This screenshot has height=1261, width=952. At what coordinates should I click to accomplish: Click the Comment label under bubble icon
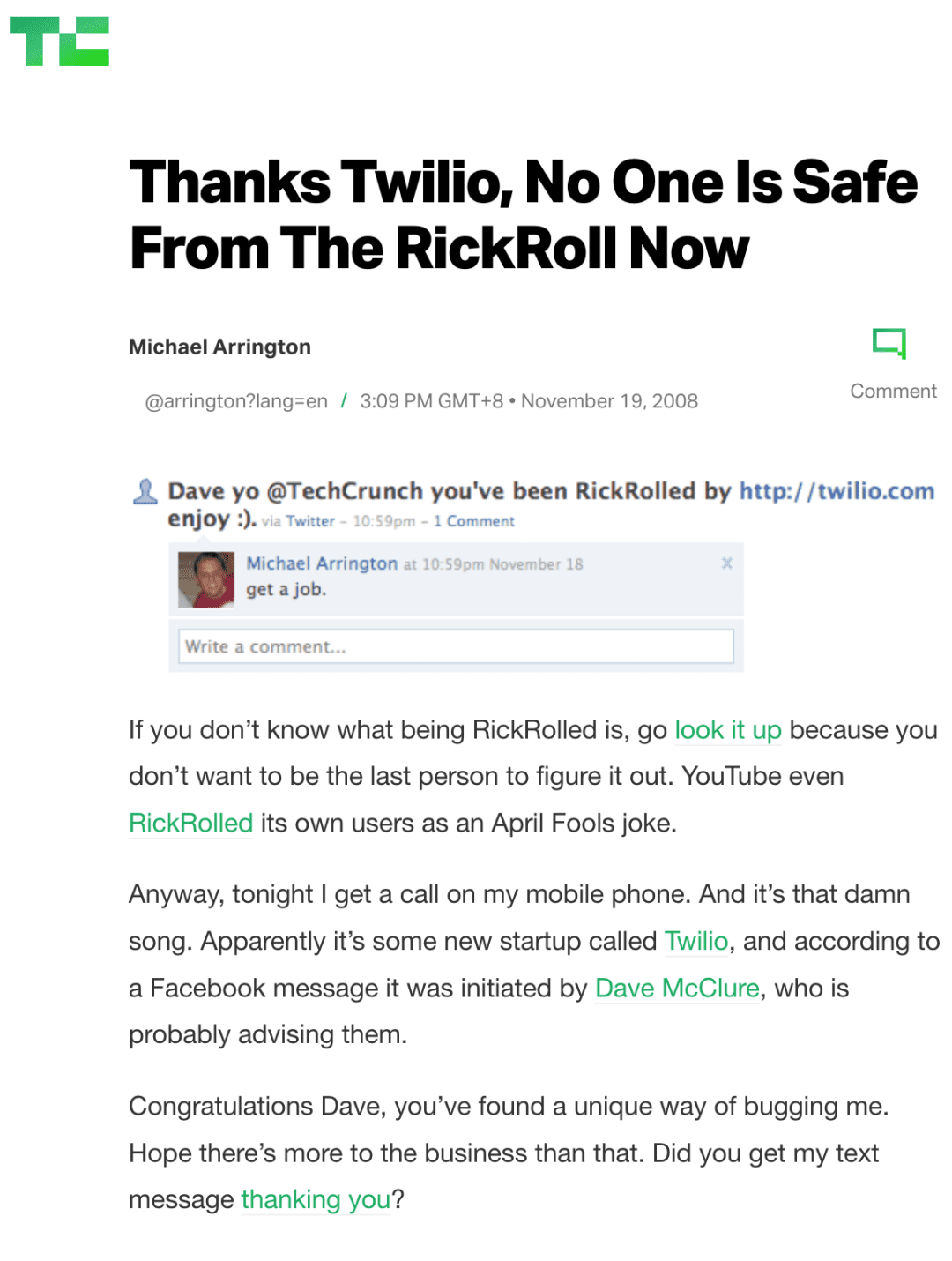click(x=893, y=392)
